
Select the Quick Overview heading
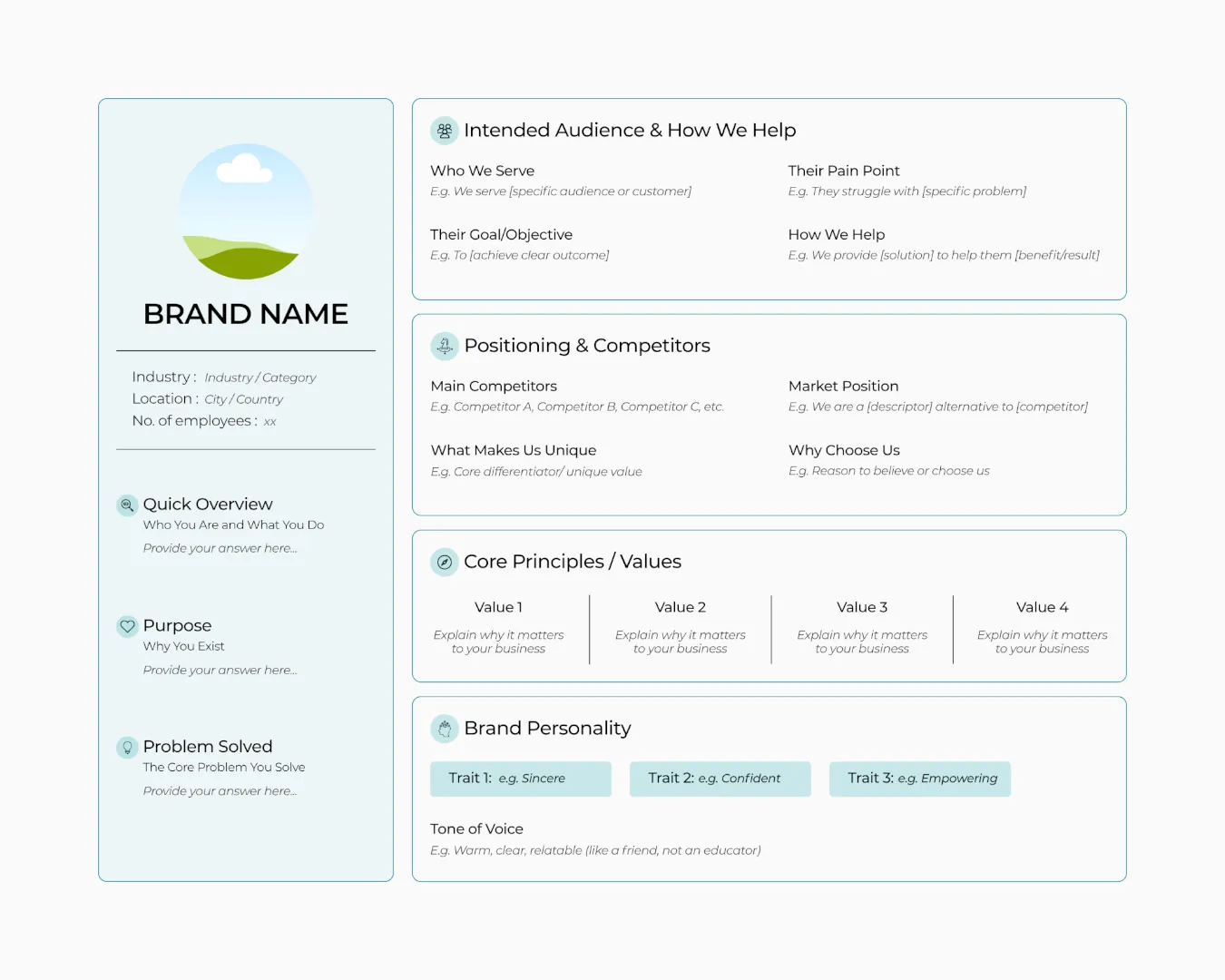click(208, 505)
